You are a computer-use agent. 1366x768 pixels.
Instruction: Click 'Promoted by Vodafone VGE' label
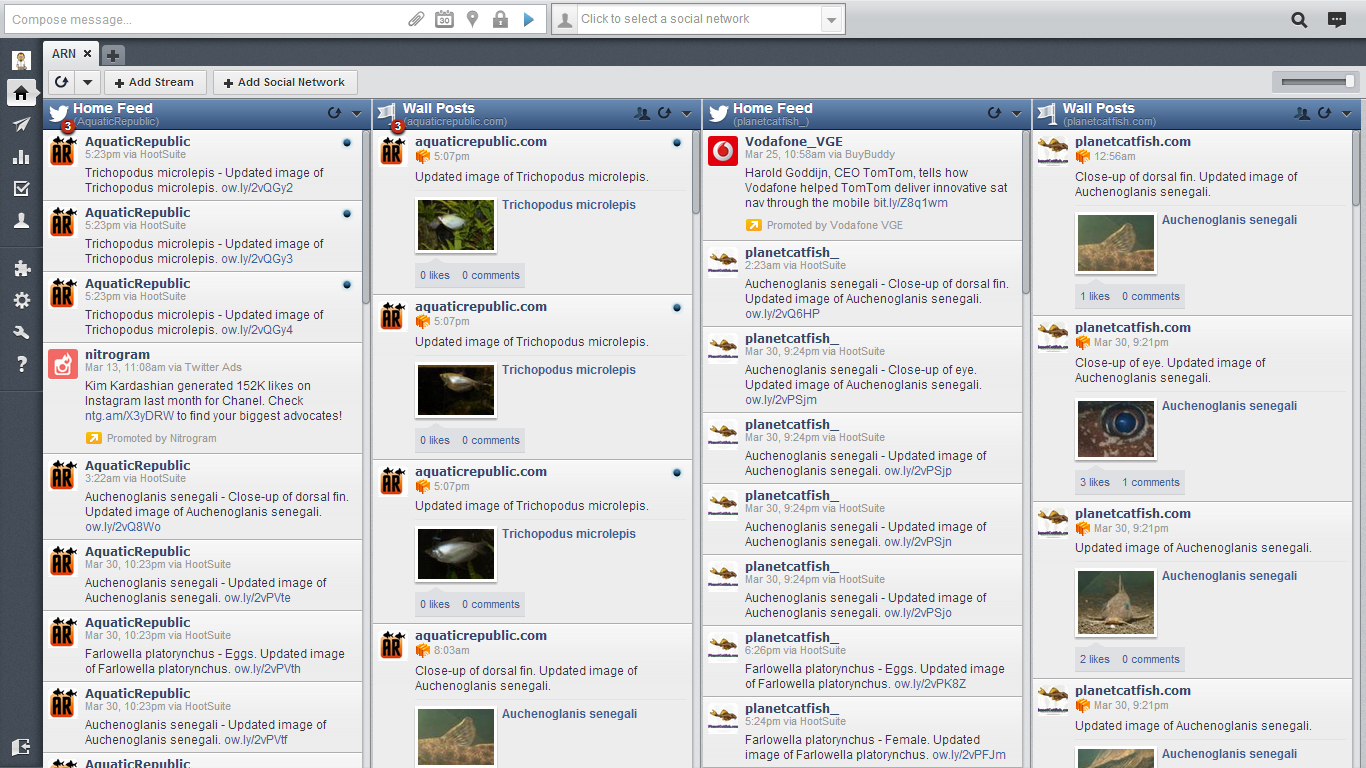(834, 225)
